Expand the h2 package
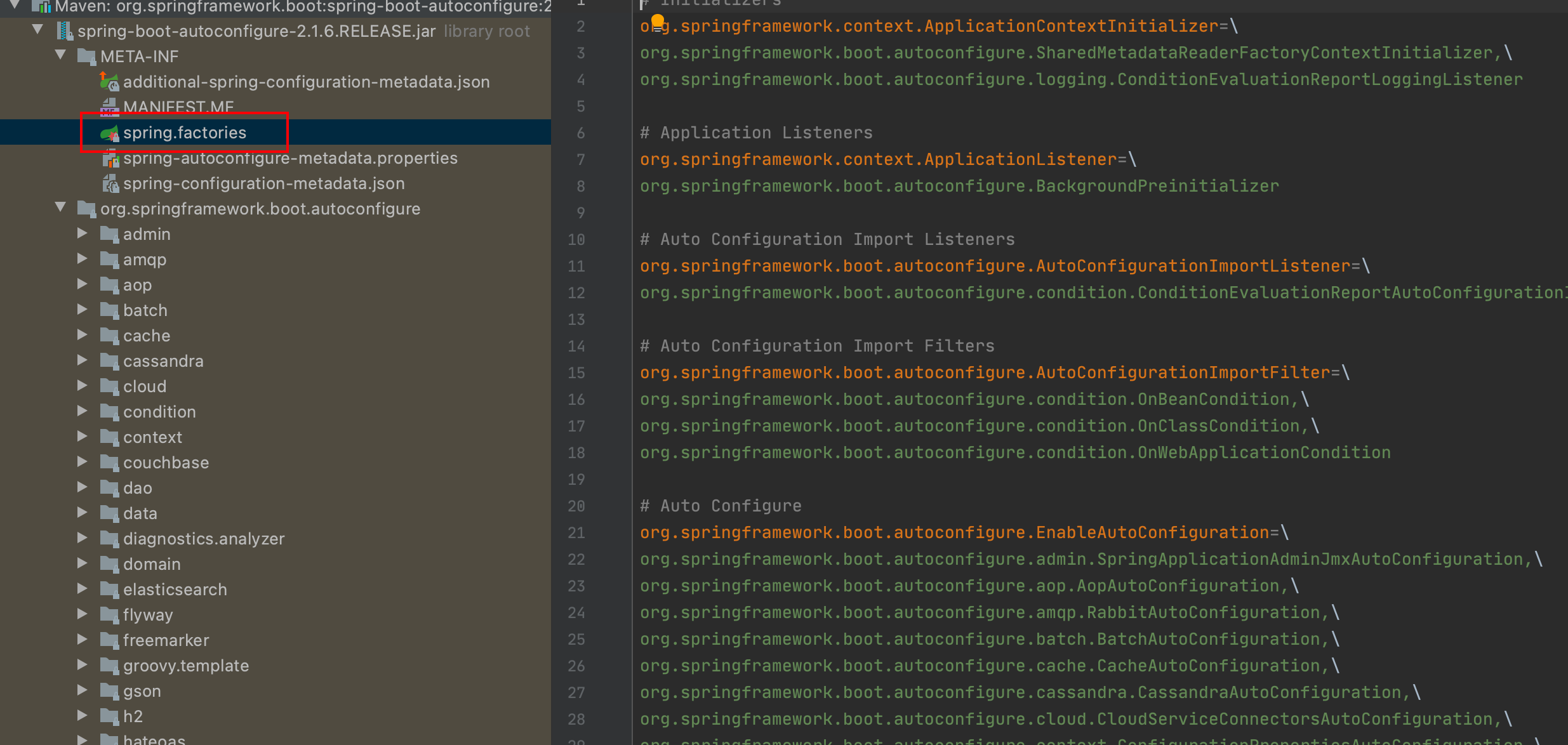 [x=82, y=715]
